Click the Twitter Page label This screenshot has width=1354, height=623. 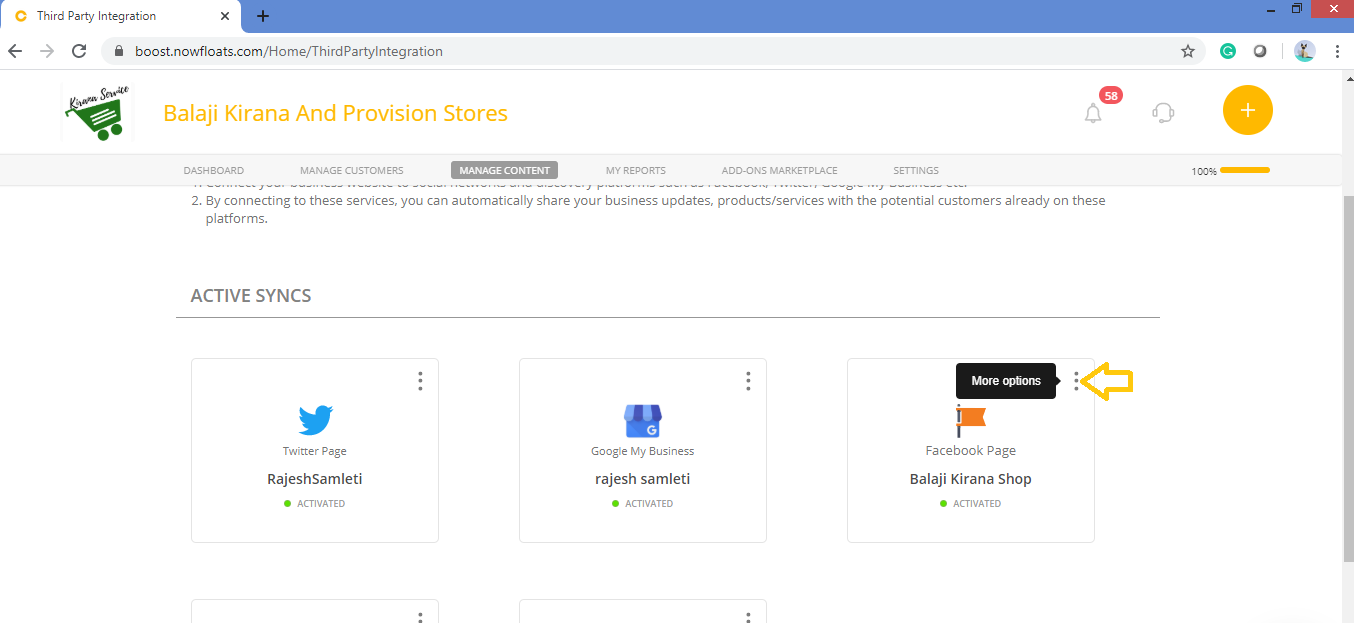pyautogui.click(x=315, y=451)
